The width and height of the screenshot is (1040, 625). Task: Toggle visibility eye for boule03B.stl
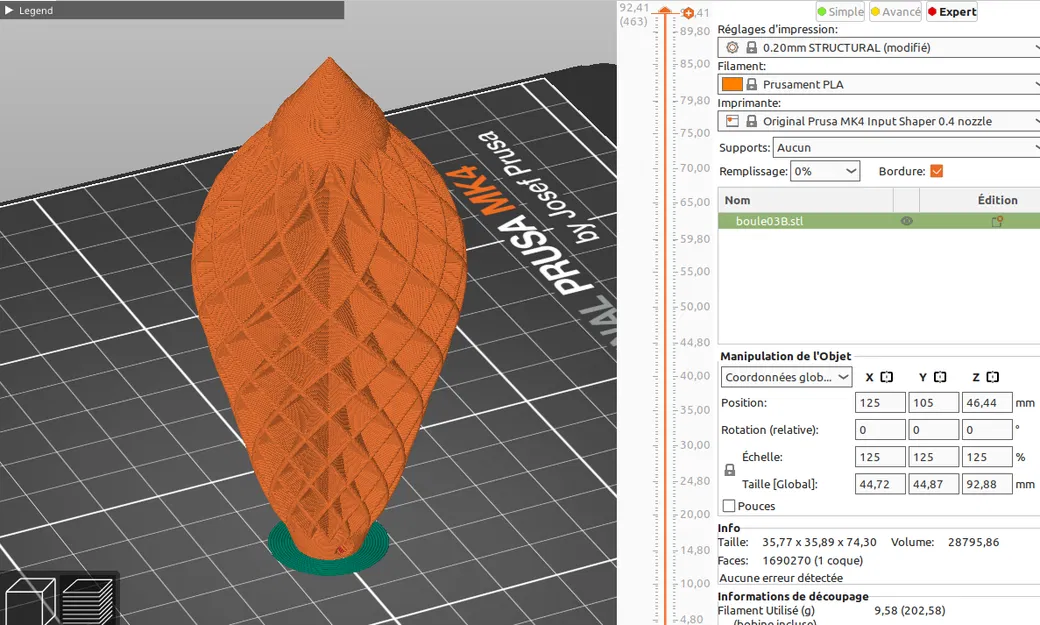click(906, 221)
